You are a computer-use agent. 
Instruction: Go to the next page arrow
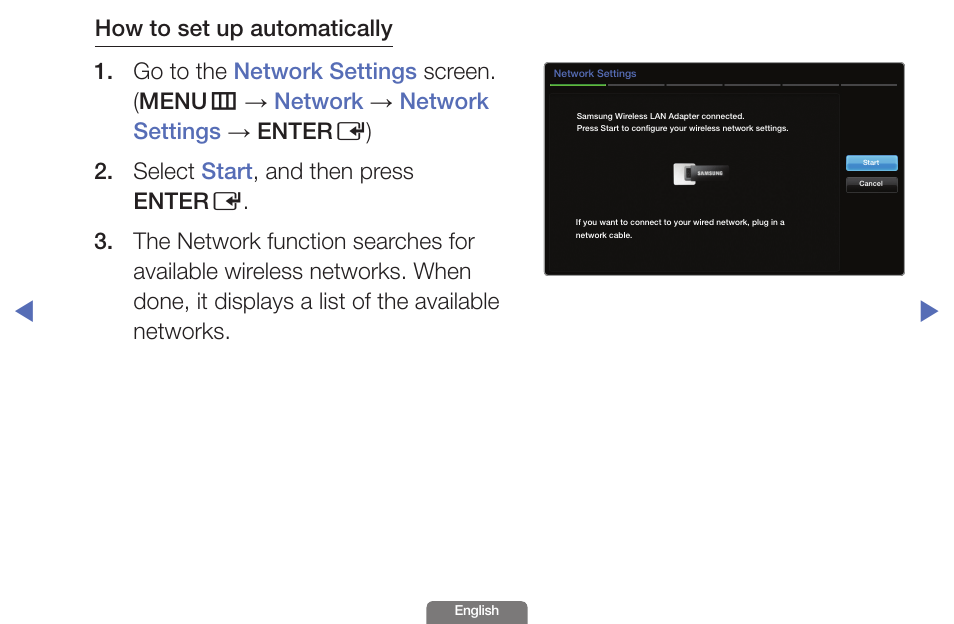click(929, 311)
